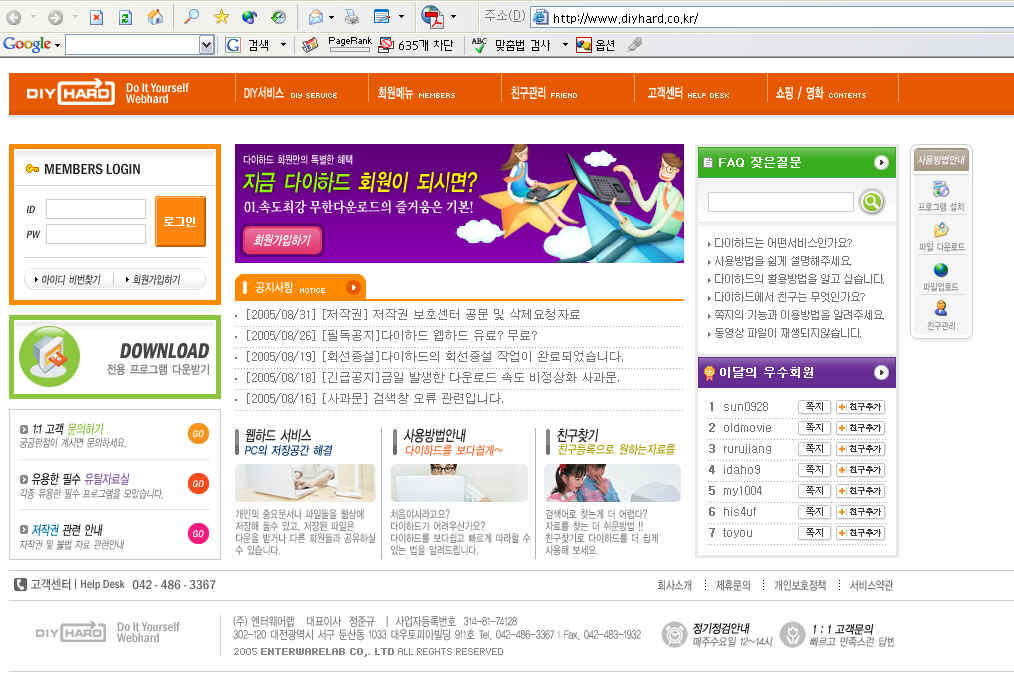Image resolution: width=1014 pixels, height=680 pixels.
Task: Click the Google toolbar highlighter pen icon
Action: pos(635,45)
